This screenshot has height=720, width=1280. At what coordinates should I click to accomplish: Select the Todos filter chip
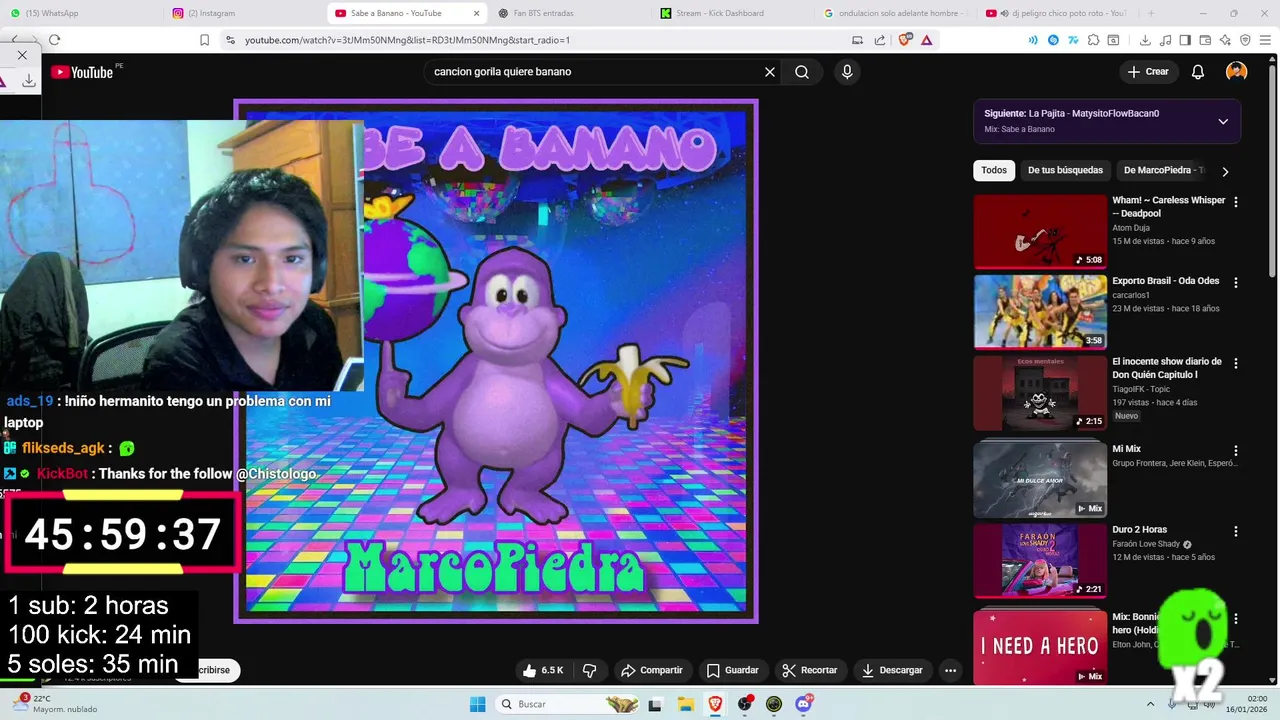tap(994, 170)
